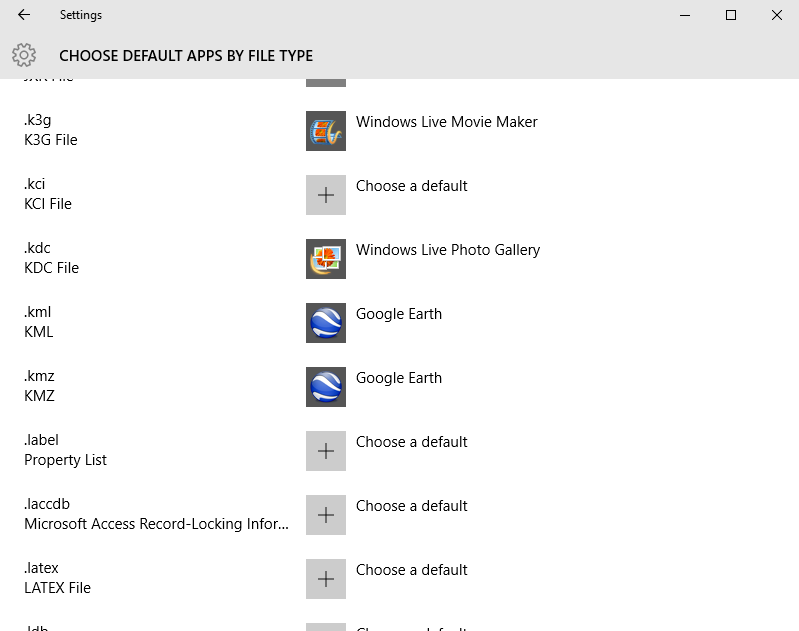Select the .label extension text
This screenshot has height=631, width=799.
pyautogui.click(x=41, y=439)
